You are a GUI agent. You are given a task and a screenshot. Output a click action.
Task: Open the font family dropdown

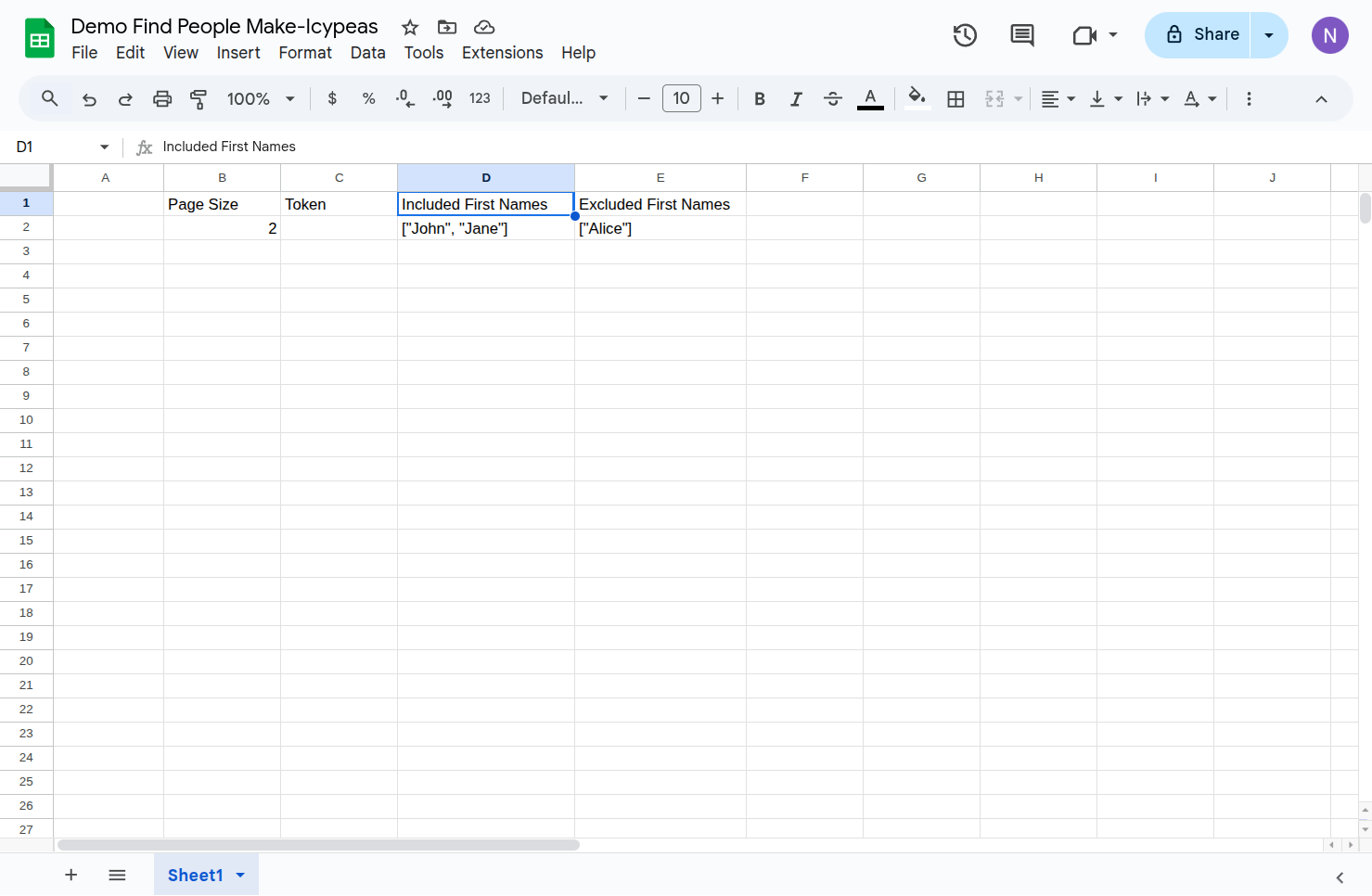pyautogui.click(x=564, y=98)
